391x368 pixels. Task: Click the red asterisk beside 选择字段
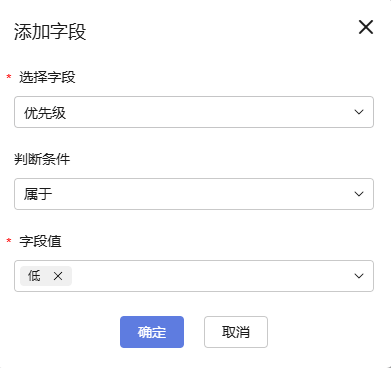click(x=9, y=77)
